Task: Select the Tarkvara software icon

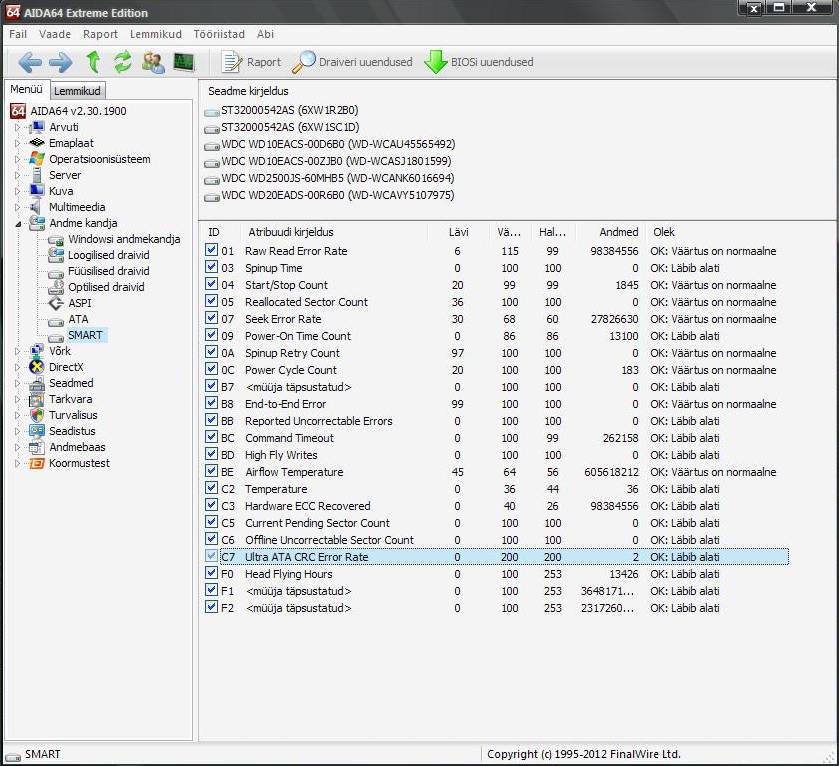Action: 36,399
